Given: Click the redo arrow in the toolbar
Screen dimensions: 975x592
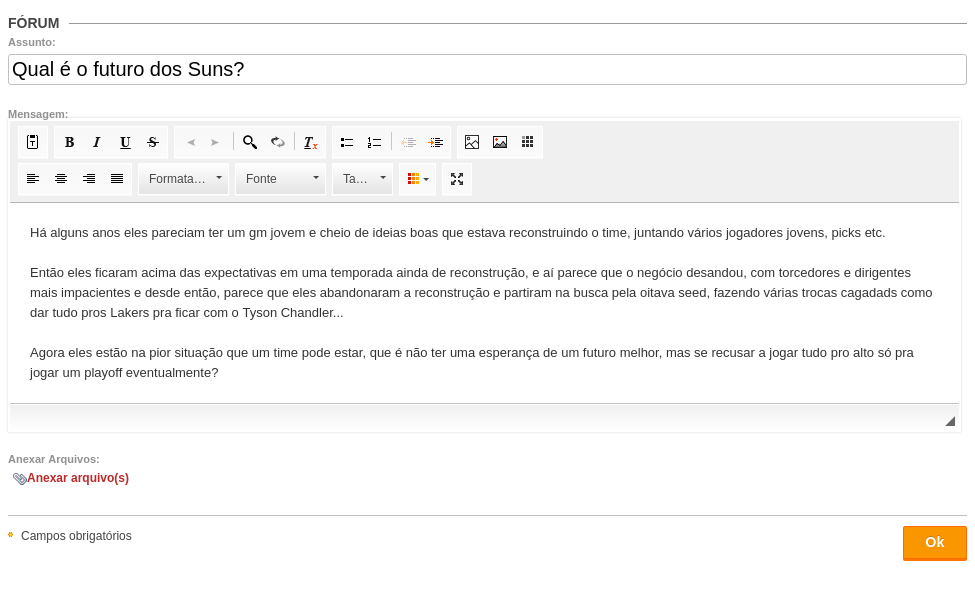Looking at the screenshot, I should coord(215,142).
